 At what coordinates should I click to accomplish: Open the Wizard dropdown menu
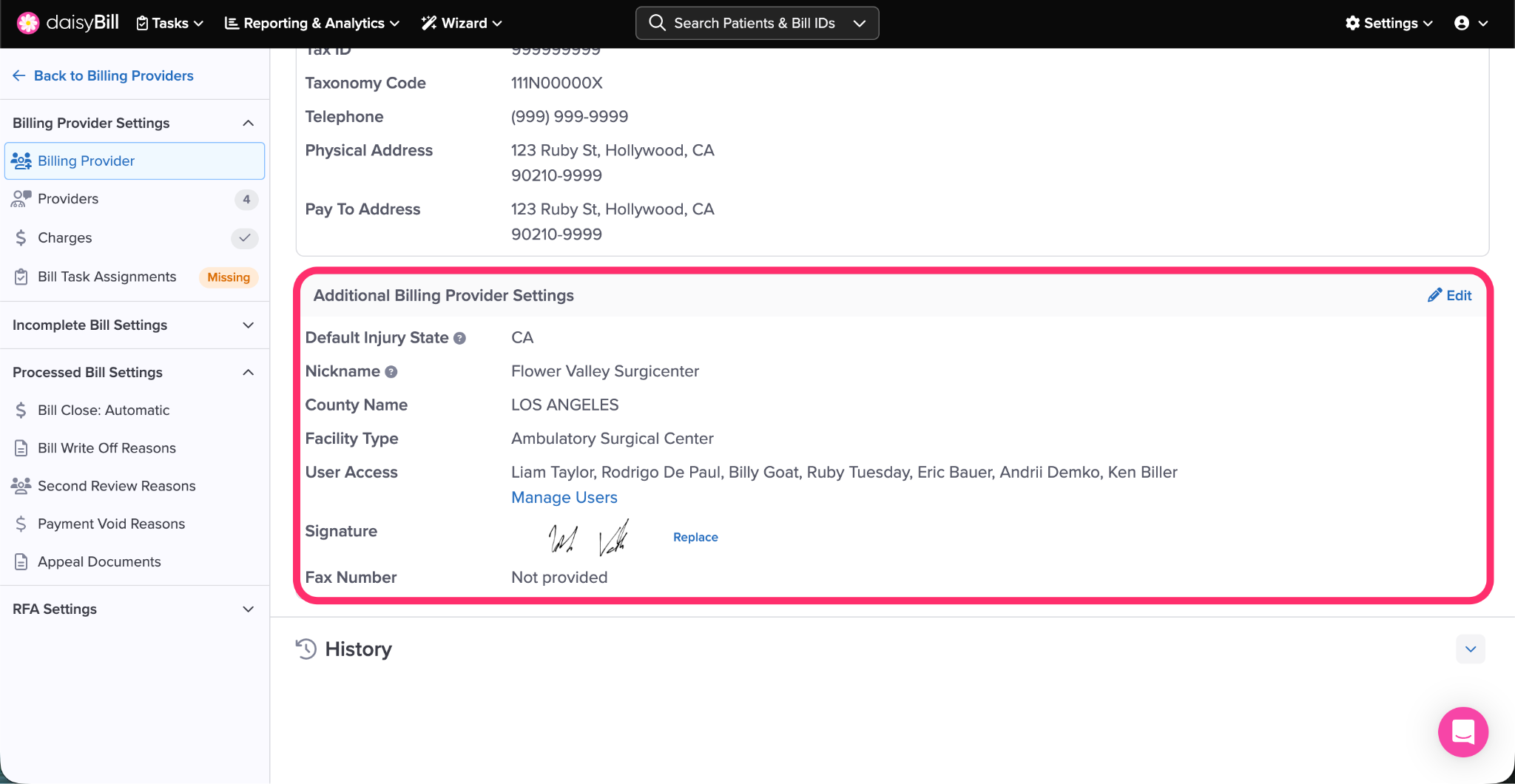click(462, 23)
